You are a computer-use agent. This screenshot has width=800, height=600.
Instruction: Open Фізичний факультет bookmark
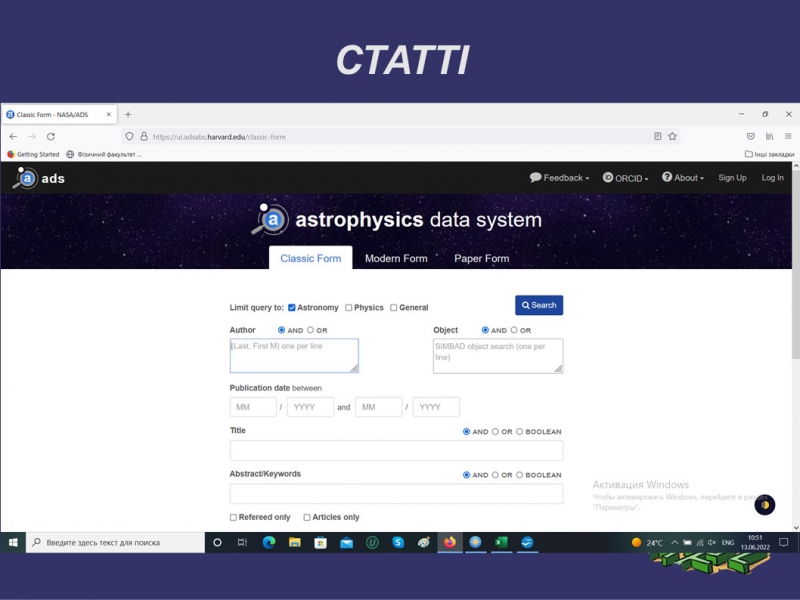point(104,154)
